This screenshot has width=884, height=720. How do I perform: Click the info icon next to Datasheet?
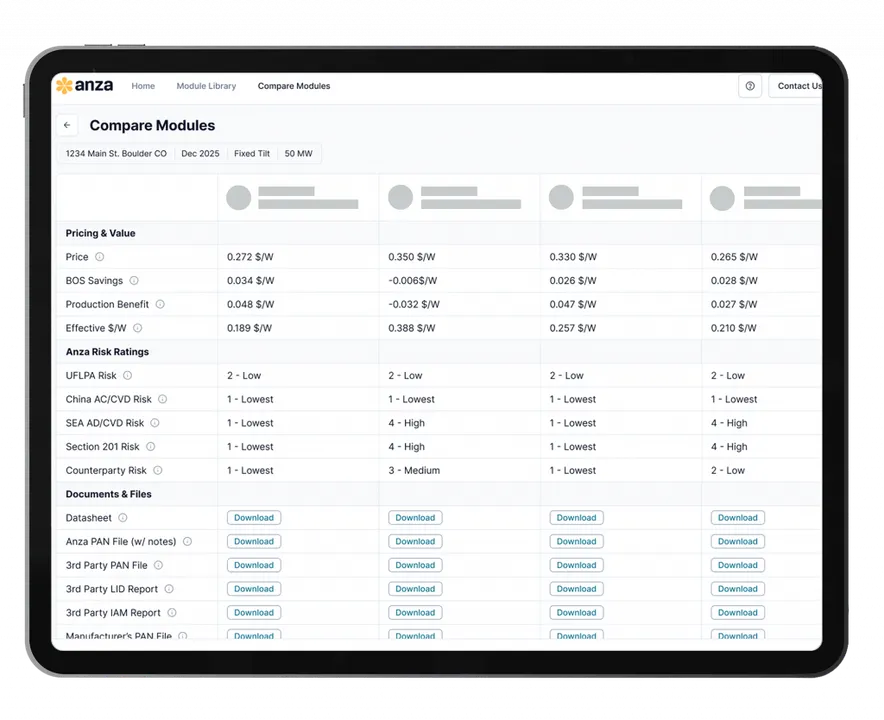123,518
